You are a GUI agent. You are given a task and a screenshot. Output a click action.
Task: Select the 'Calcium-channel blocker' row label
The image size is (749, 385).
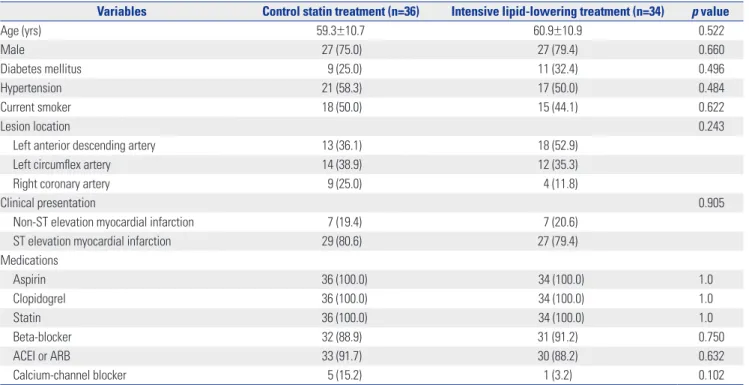pyautogui.click(x=70, y=375)
